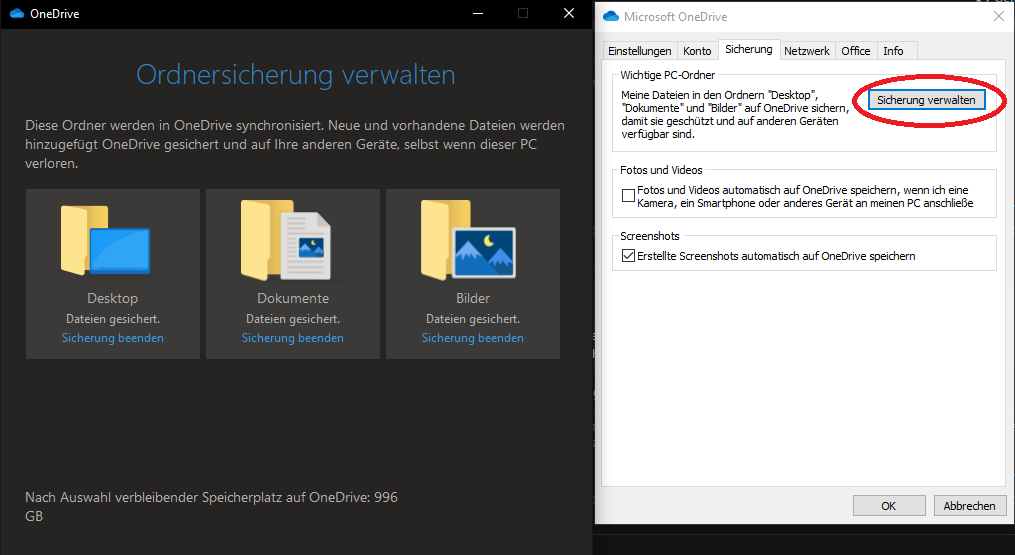Screen dimensions: 1015x555
Task: Switch to the Einstellungen tab
Action: pyautogui.click(x=640, y=51)
